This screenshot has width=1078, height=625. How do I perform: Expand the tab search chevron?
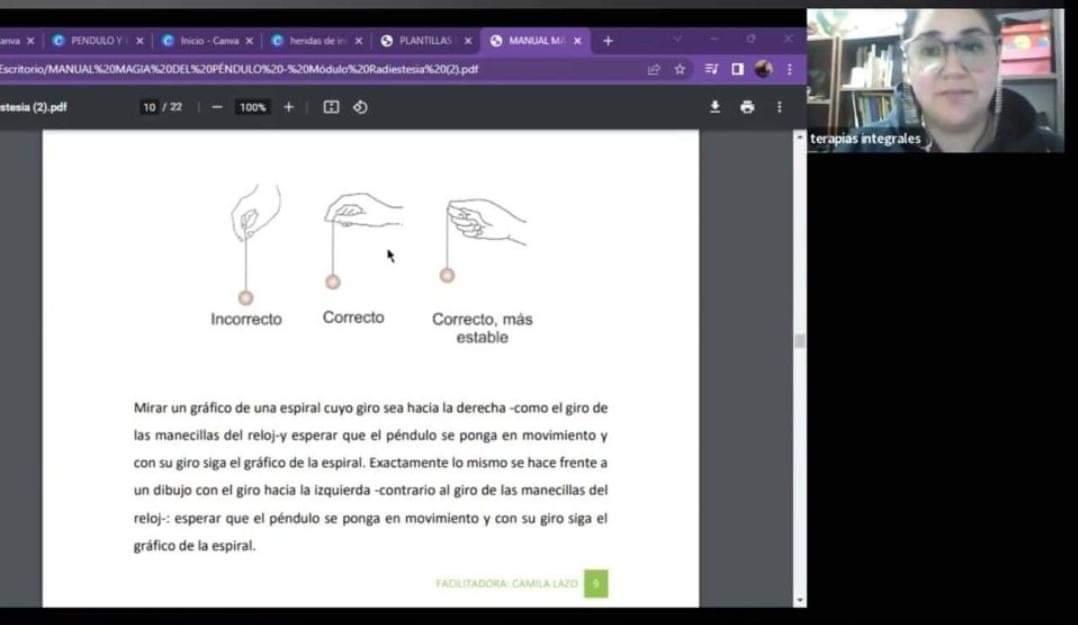coord(677,40)
